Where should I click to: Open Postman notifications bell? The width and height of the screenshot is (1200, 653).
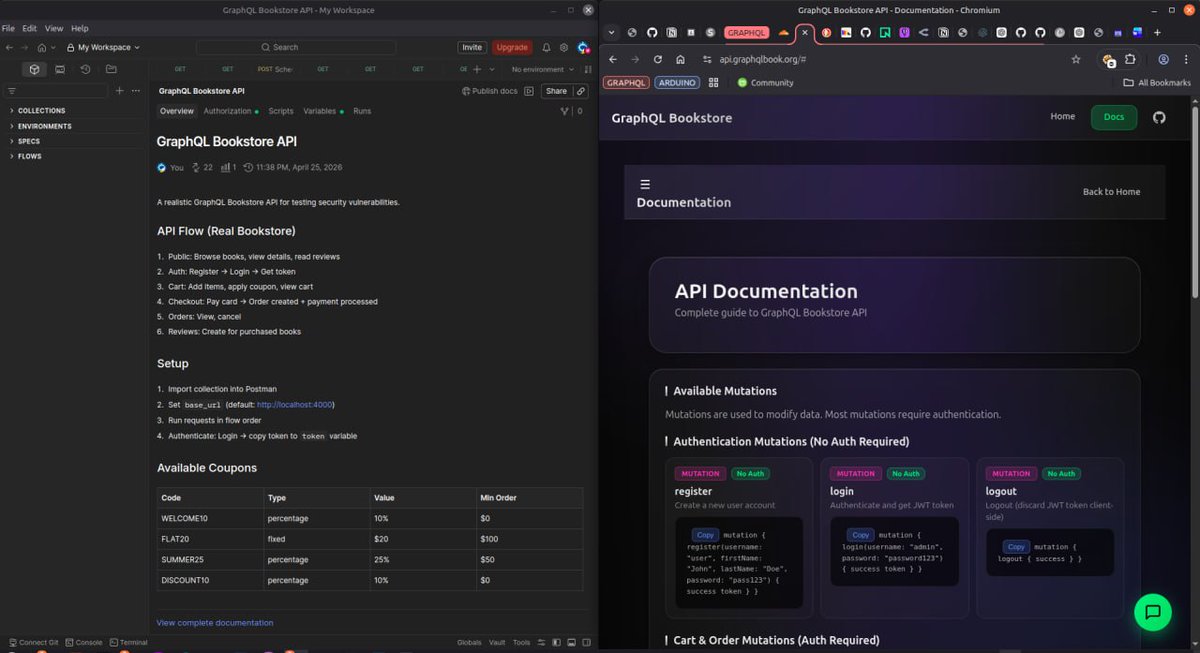tap(546, 47)
